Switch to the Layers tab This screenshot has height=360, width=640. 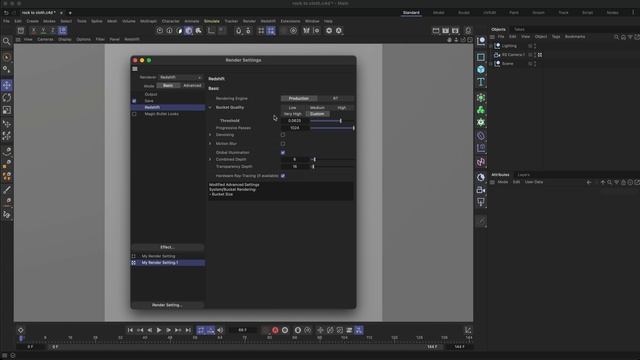pyautogui.click(x=524, y=175)
